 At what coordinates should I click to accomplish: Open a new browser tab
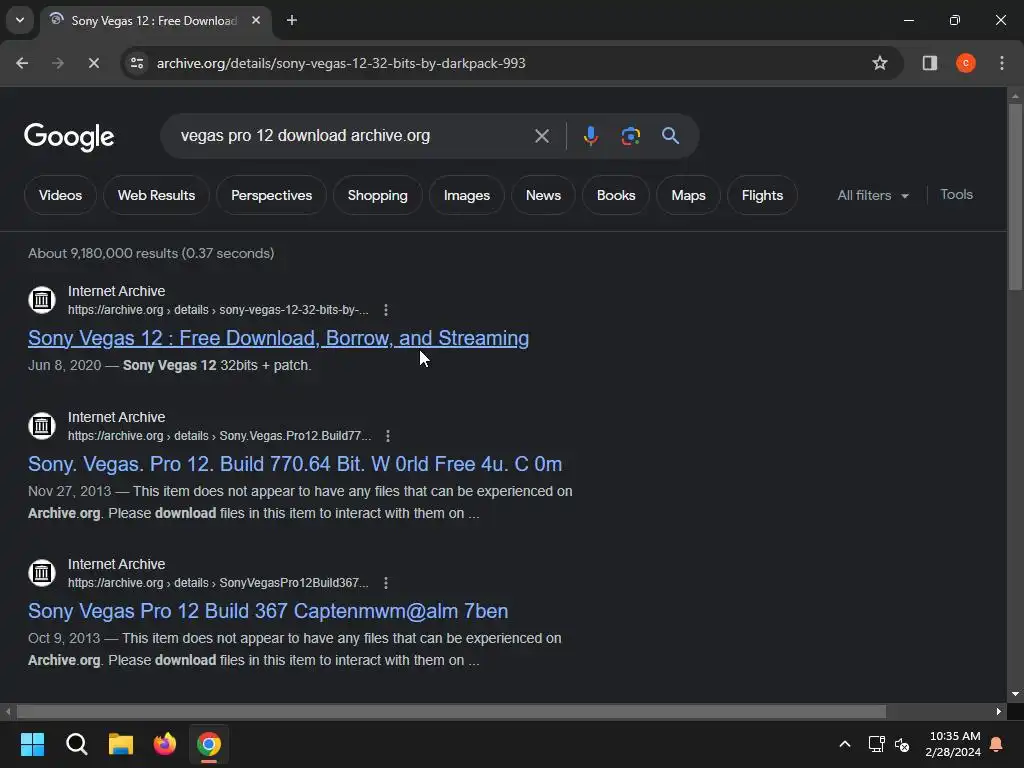click(292, 20)
